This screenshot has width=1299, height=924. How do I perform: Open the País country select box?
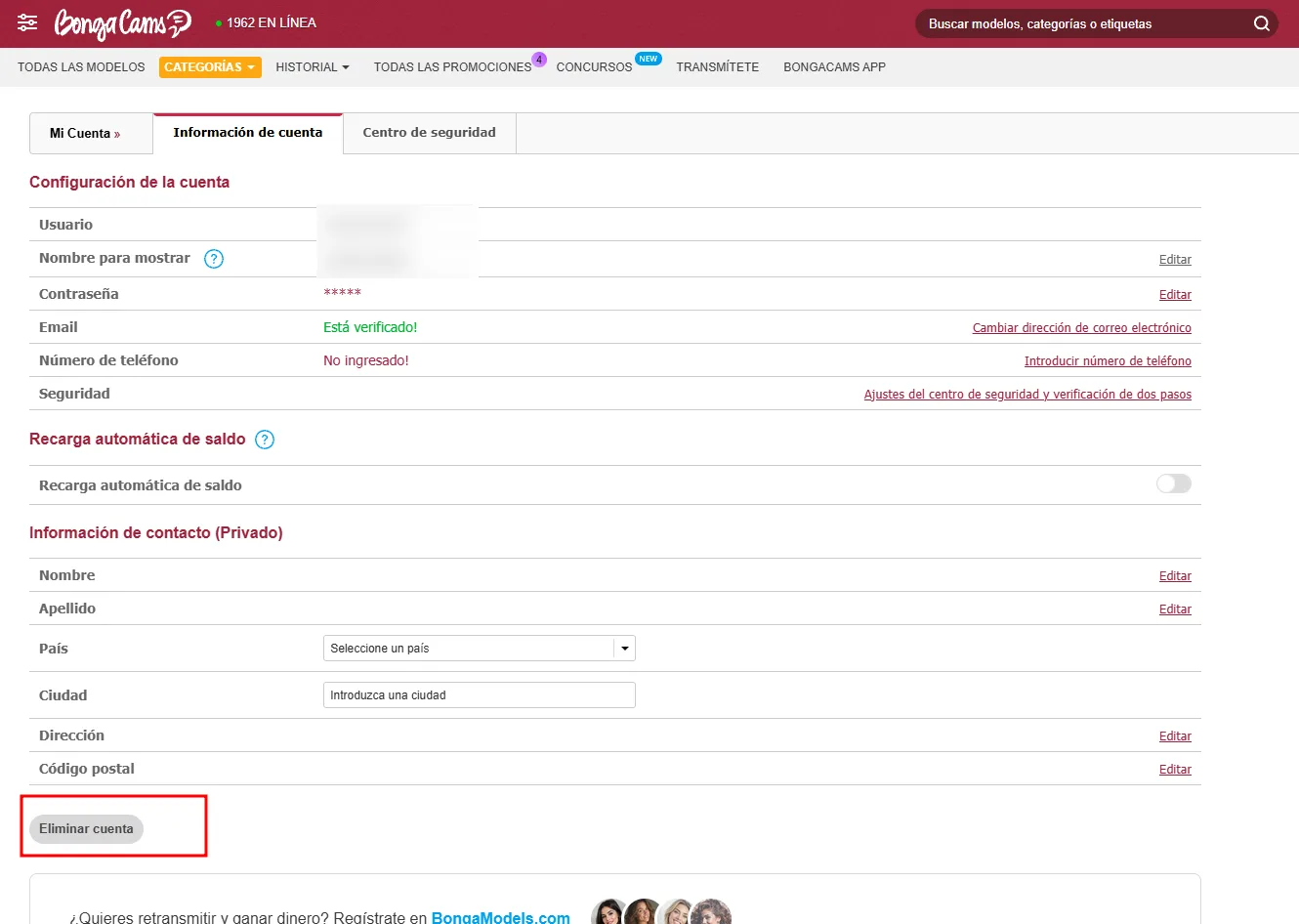tap(480, 649)
